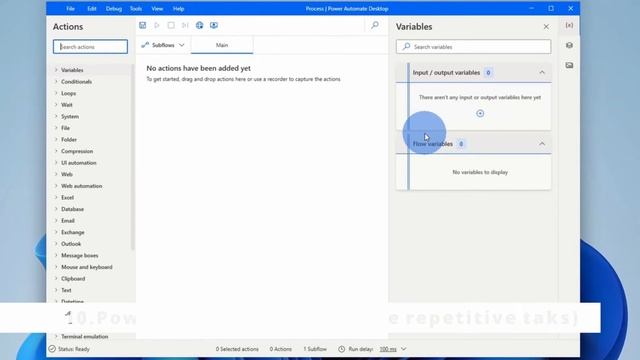Open the Subflows dropdown
The width and height of the screenshot is (640, 360).
tap(163, 45)
